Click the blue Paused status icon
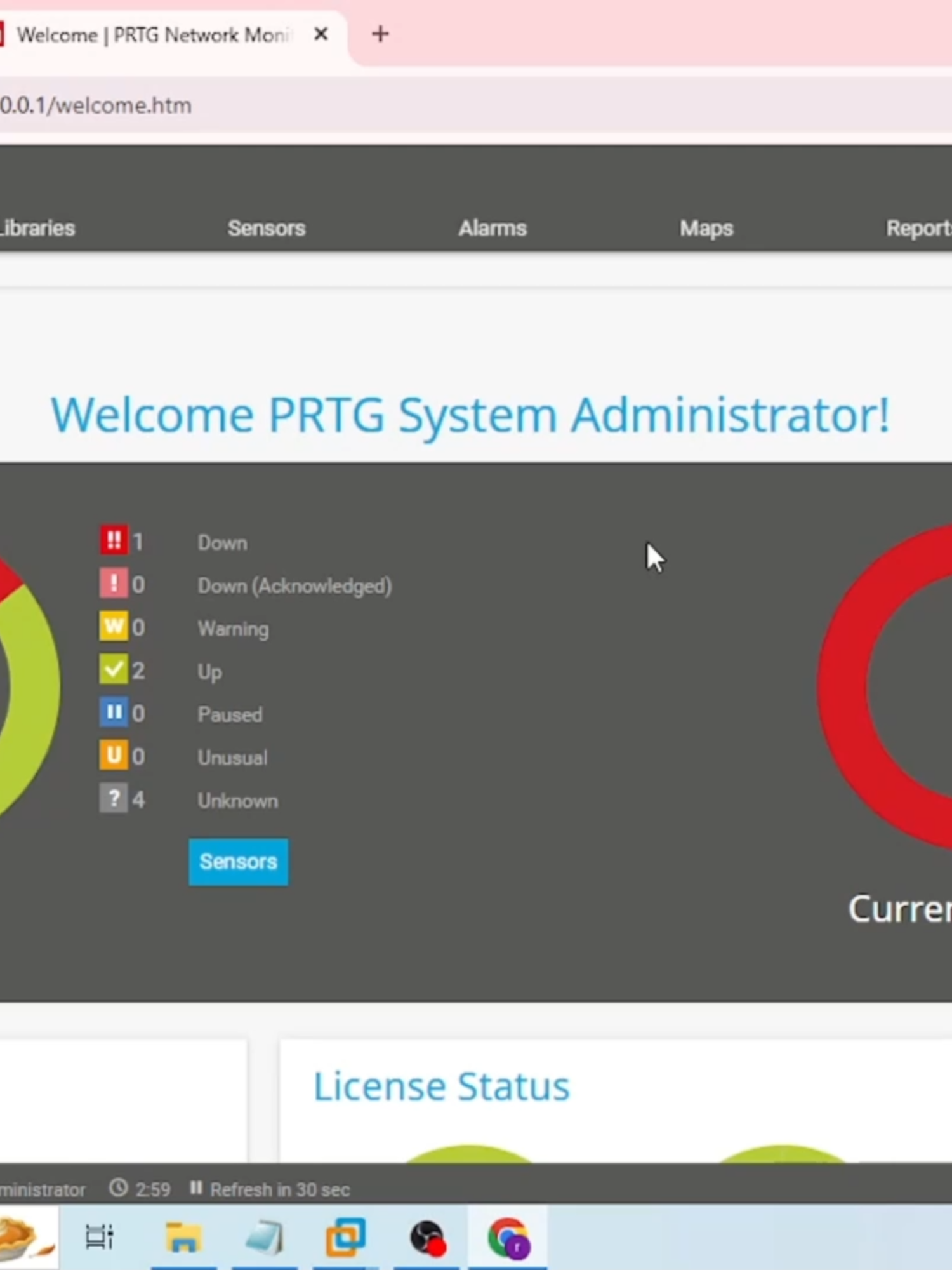This screenshot has height=1270, width=952. coord(114,712)
